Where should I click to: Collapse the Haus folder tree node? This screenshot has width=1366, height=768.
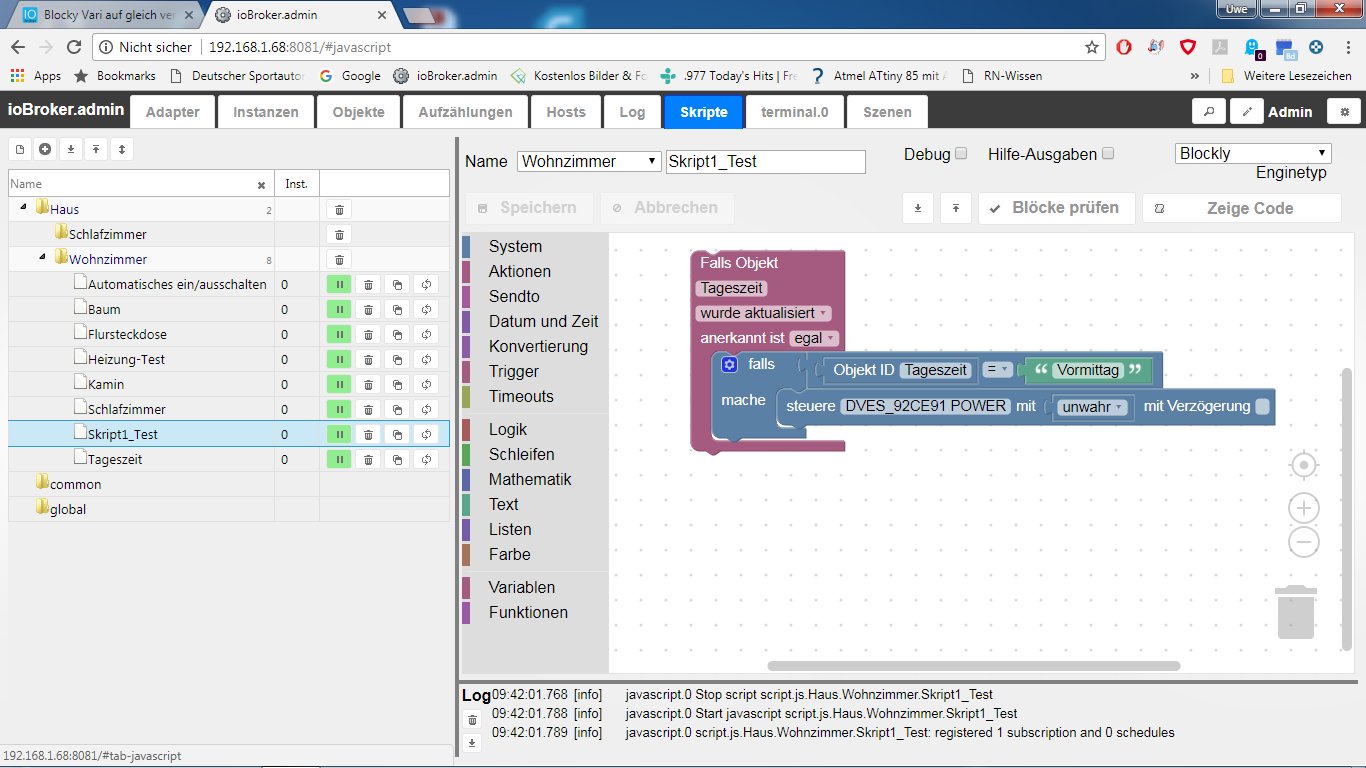tap(22, 209)
